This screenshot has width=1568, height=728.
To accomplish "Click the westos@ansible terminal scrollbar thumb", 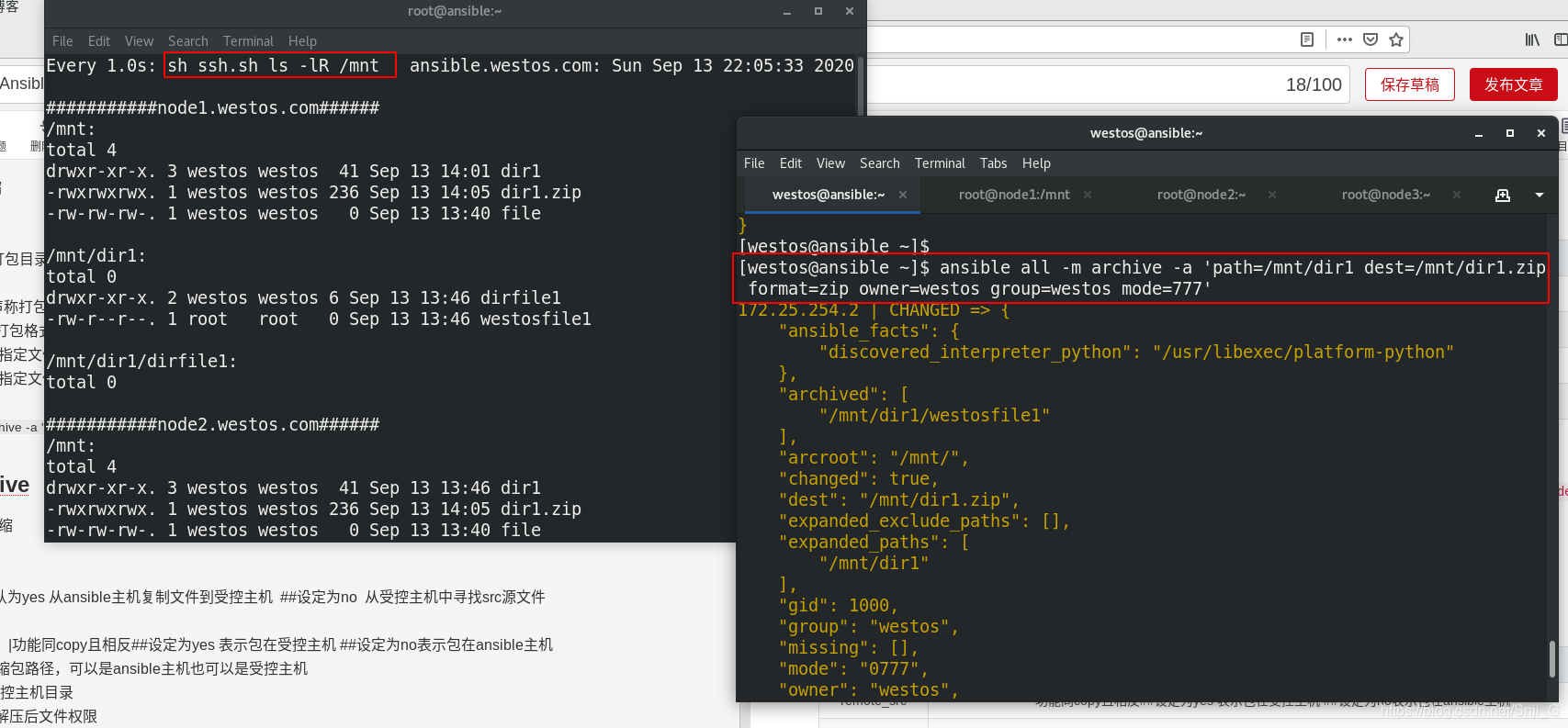I will 1551,658.
